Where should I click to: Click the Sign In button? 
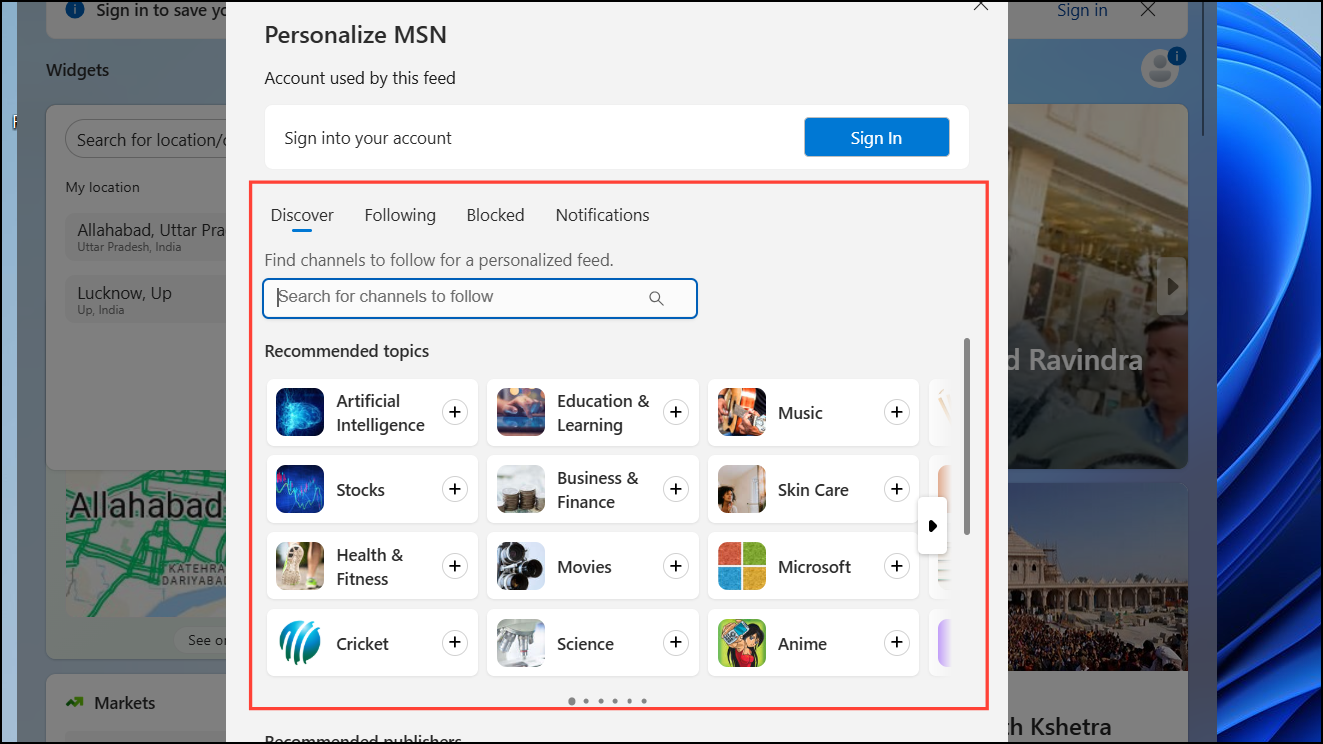[x=876, y=137]
